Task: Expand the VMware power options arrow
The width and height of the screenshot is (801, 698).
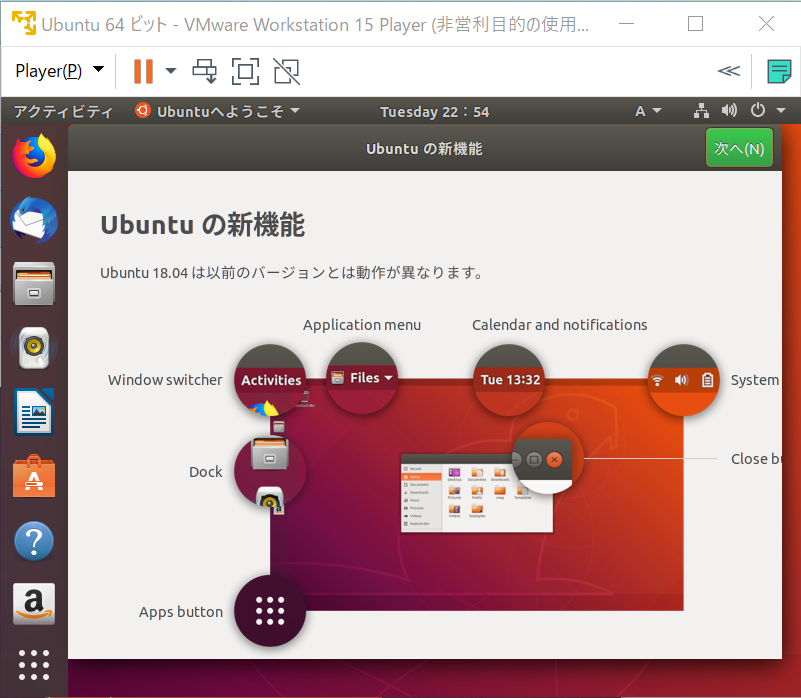Action: click(x=171, y=71)
